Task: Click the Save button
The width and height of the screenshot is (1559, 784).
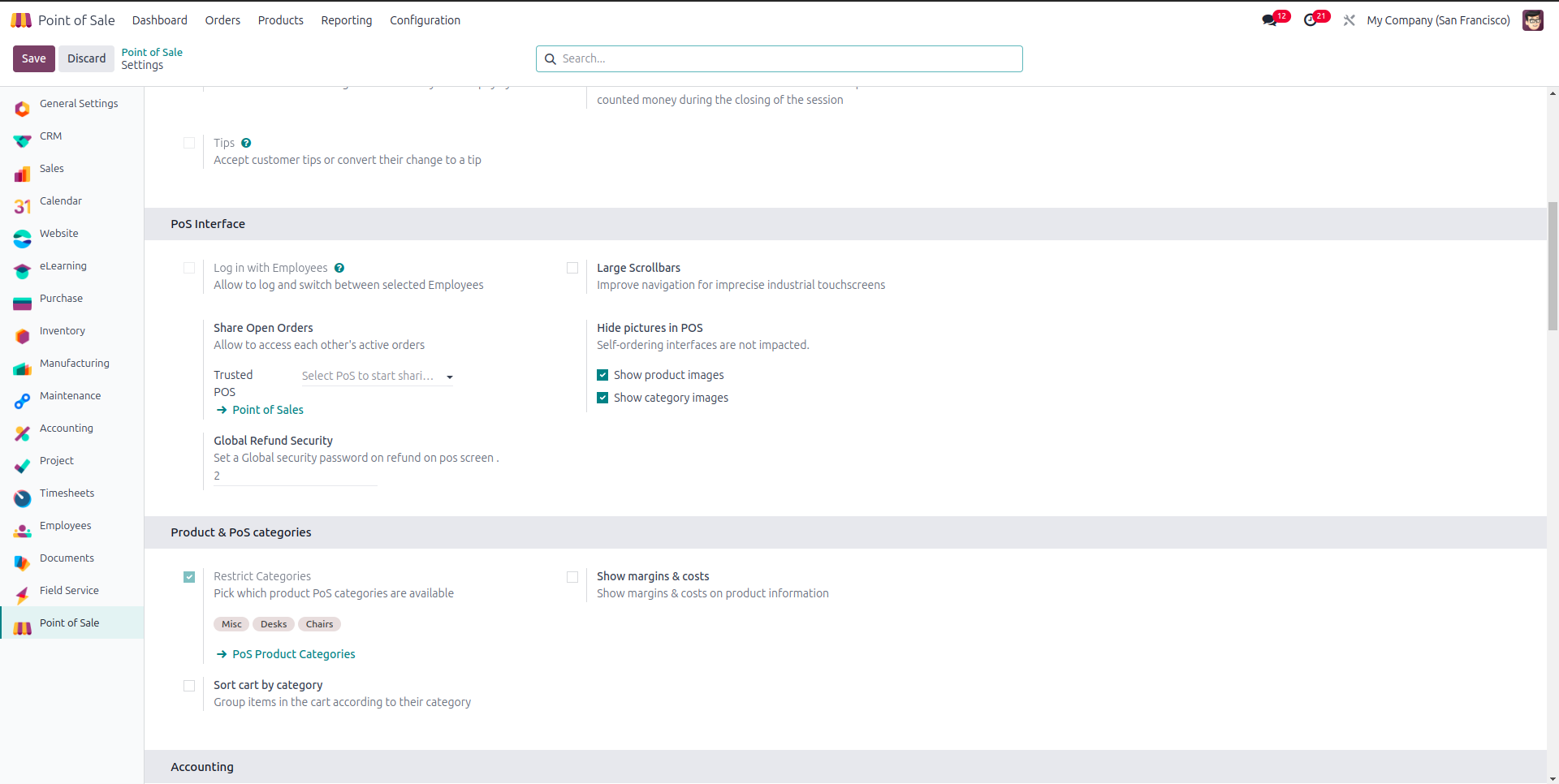Action: pos(33,58)
